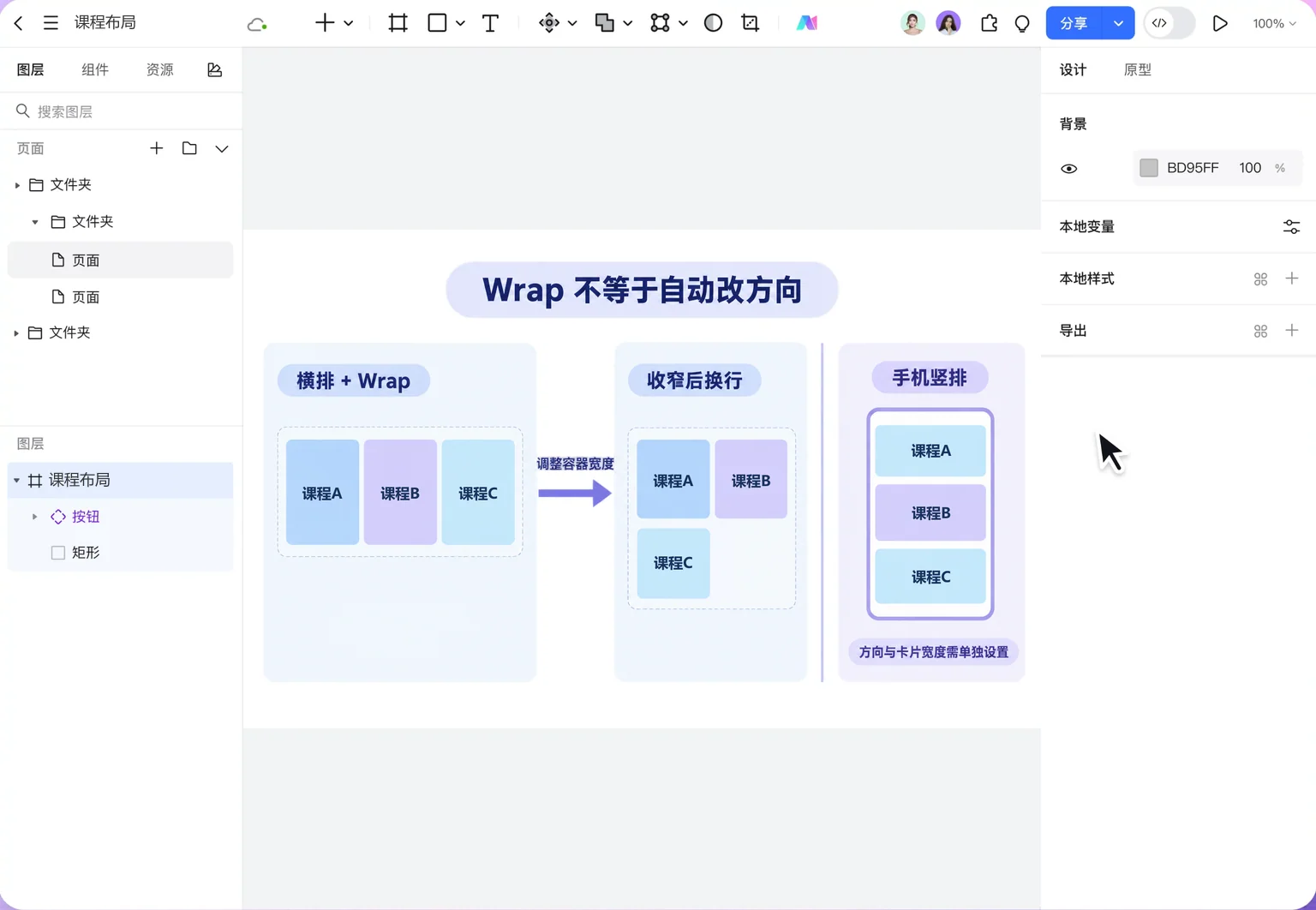The height and width of the screenshot is (910, 1316).
Task: Click the vector node edit icon
Action: 660,23
